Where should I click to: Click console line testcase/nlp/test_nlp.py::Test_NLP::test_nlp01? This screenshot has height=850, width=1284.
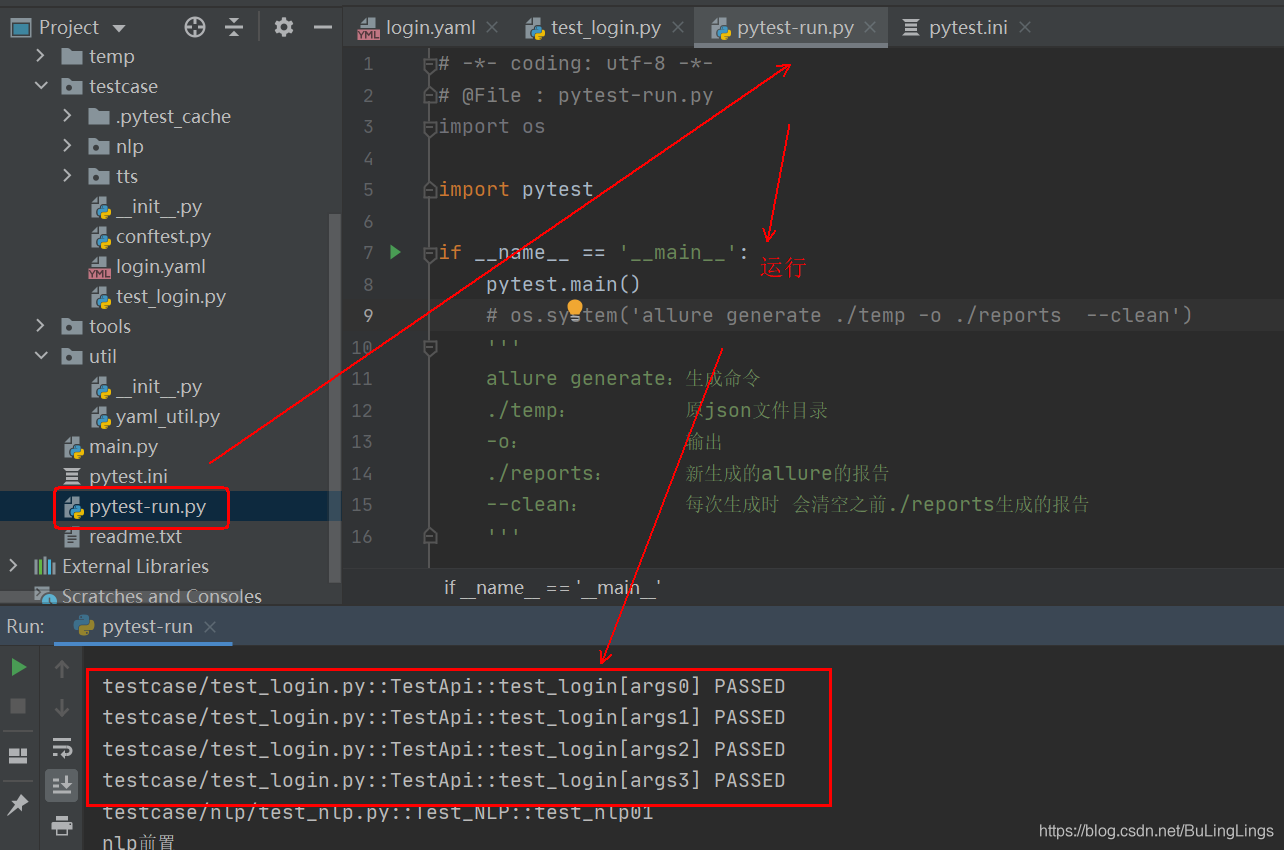point(378,812)
